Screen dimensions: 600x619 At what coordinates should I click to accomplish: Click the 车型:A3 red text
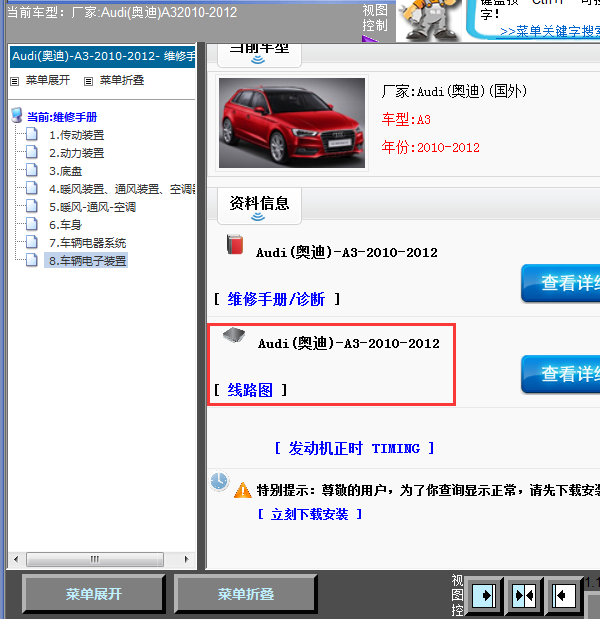[x=406, y=119]
